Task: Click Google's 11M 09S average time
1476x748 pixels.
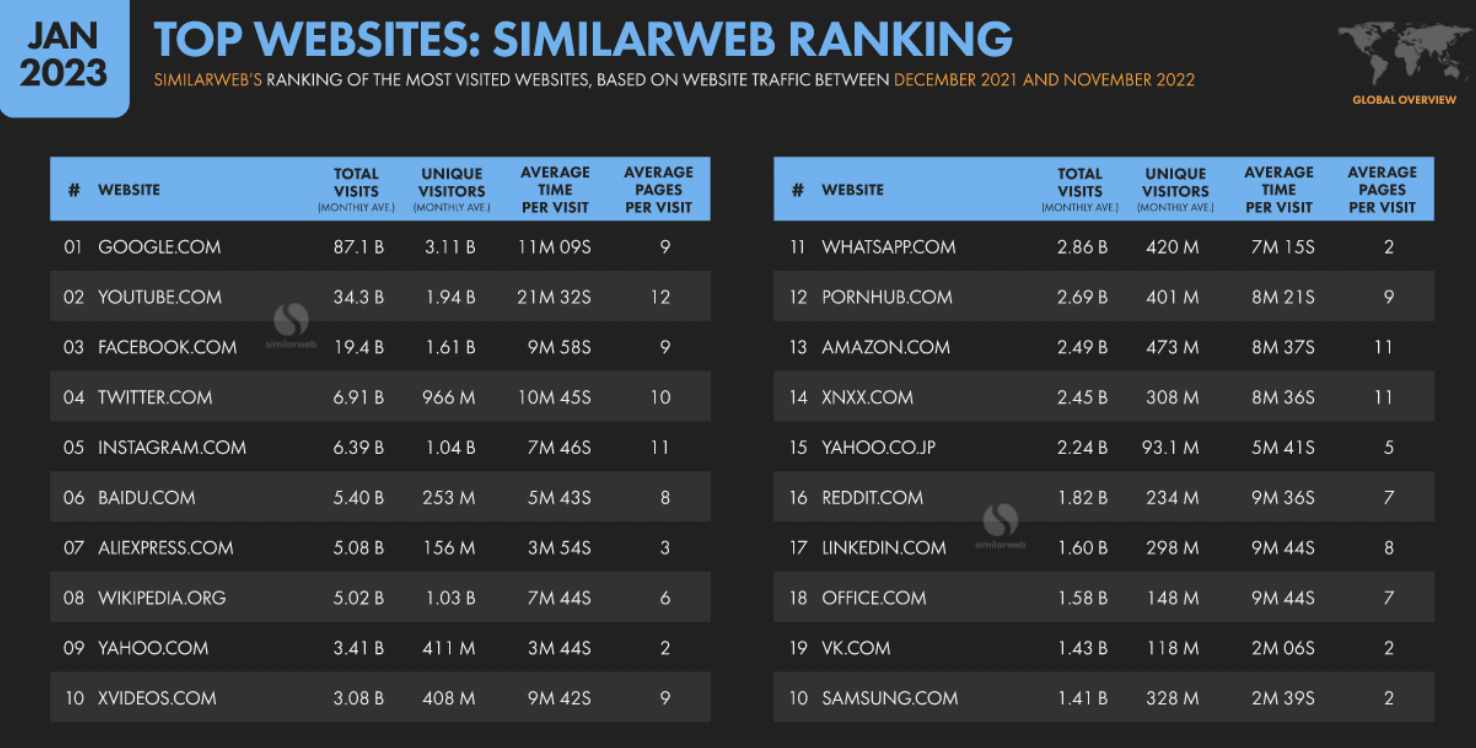Action: coord(555,247)
